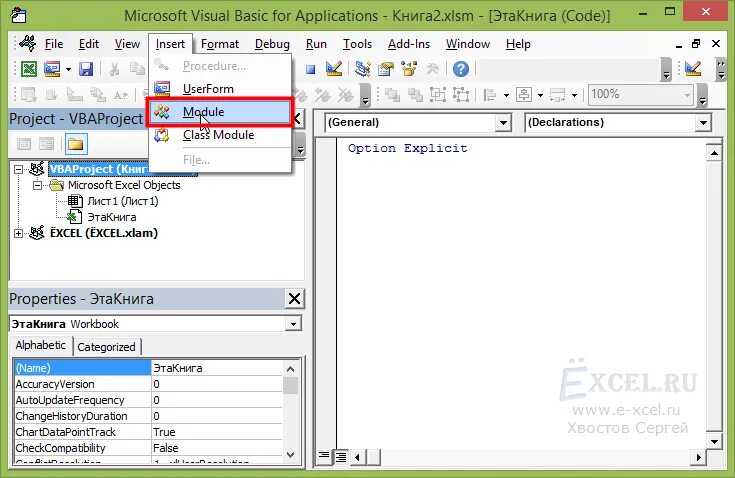Viewport: 735px width, 478px height.
Task: Click the Toolbox hammer-wrench icon
Action: tap(432, 69)
